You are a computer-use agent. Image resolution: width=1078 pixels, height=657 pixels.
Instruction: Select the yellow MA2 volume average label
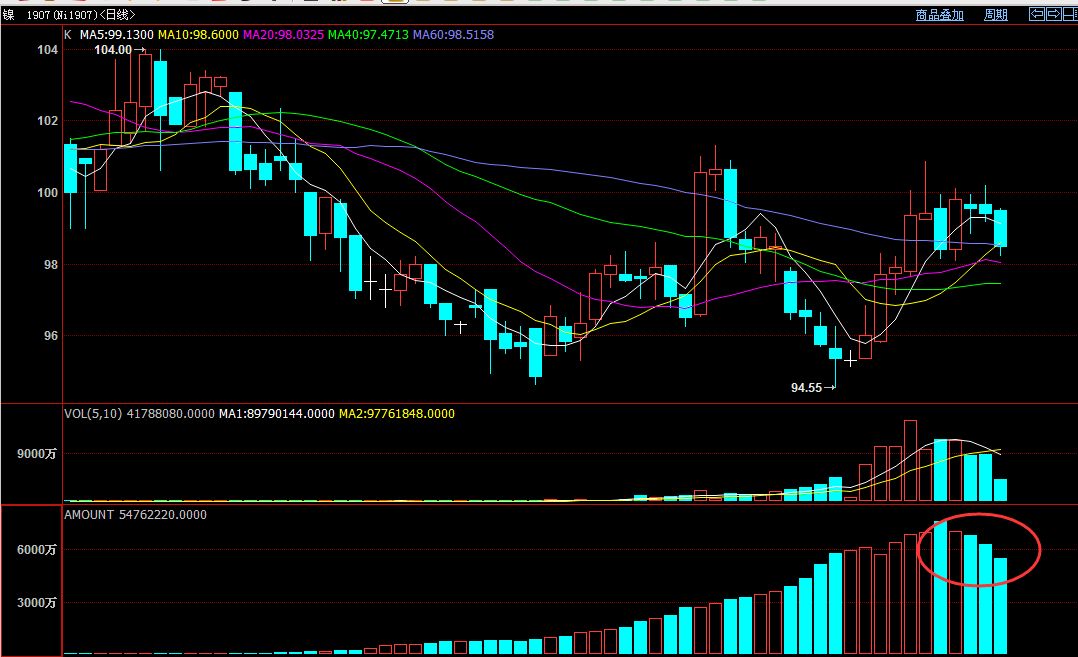coord(397,413)
